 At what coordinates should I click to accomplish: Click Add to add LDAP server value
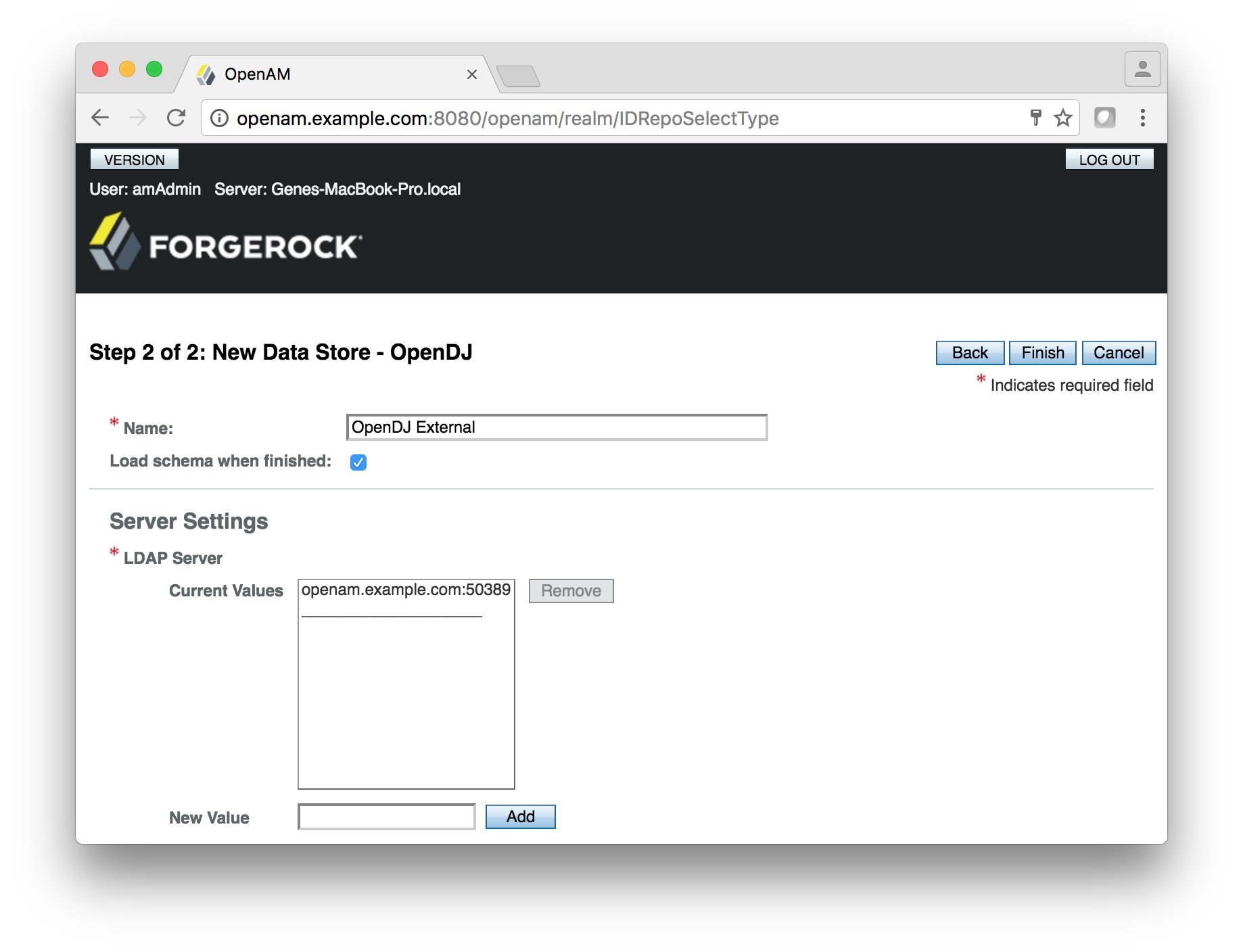[521, 817]
